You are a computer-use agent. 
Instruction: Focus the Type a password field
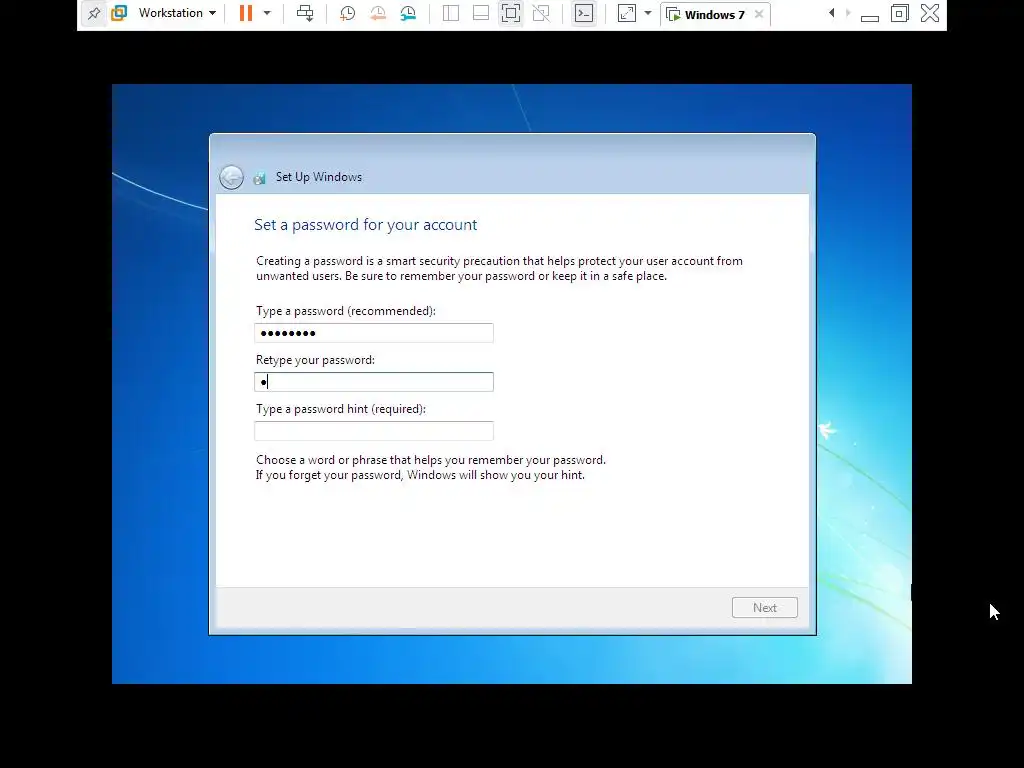point(374,333)
